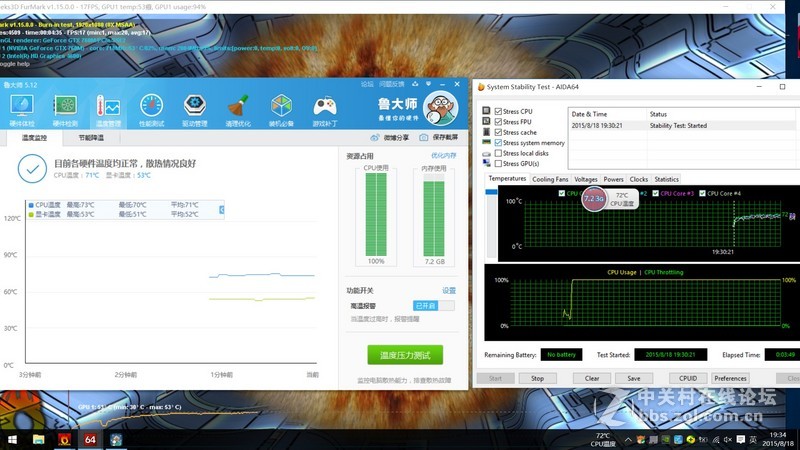800x450 pixels.
Task: Switch to AIDA64 on the taskbar
Action: click(x=90, y=439)
